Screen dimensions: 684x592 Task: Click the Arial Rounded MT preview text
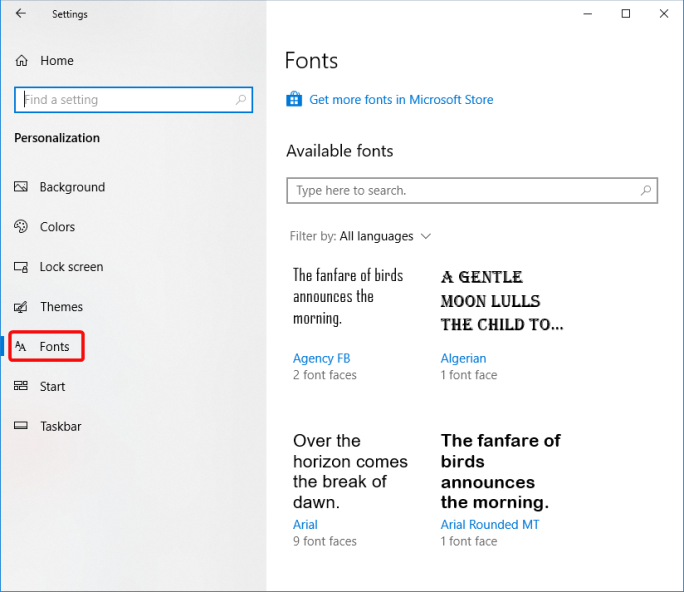click(x=500, y=471)
